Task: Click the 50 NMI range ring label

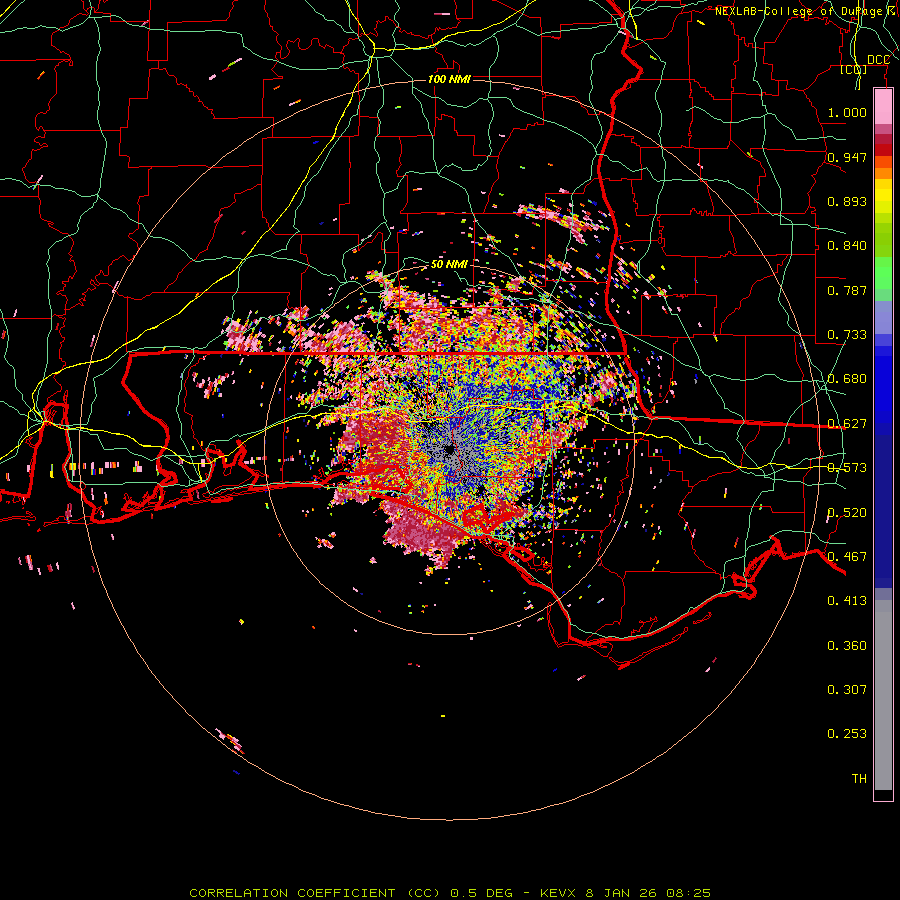Action: [449, 264]
